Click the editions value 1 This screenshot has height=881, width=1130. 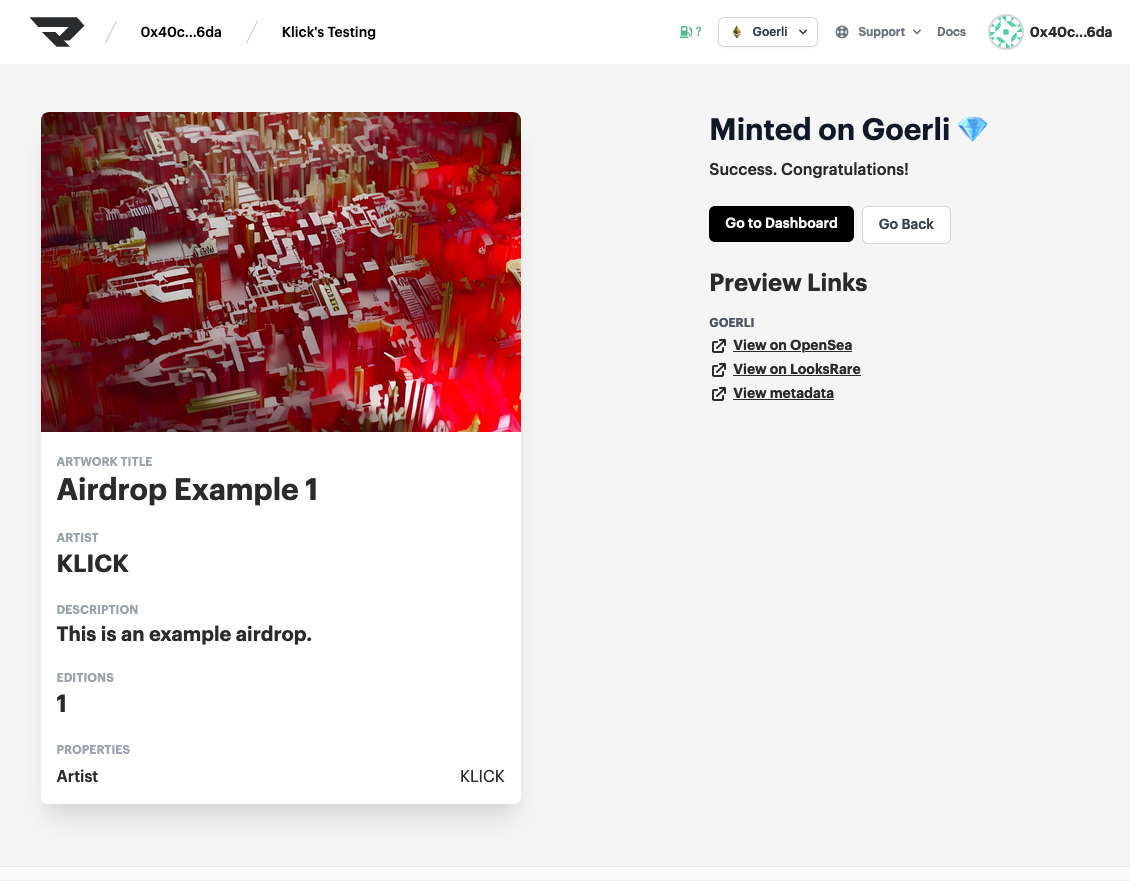61,704
